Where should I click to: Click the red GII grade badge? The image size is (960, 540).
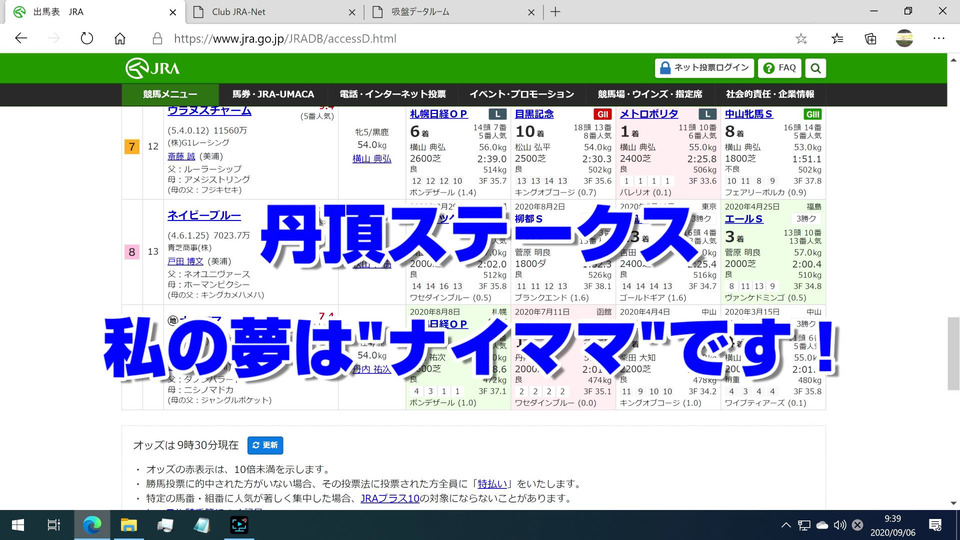click(602, 114)
